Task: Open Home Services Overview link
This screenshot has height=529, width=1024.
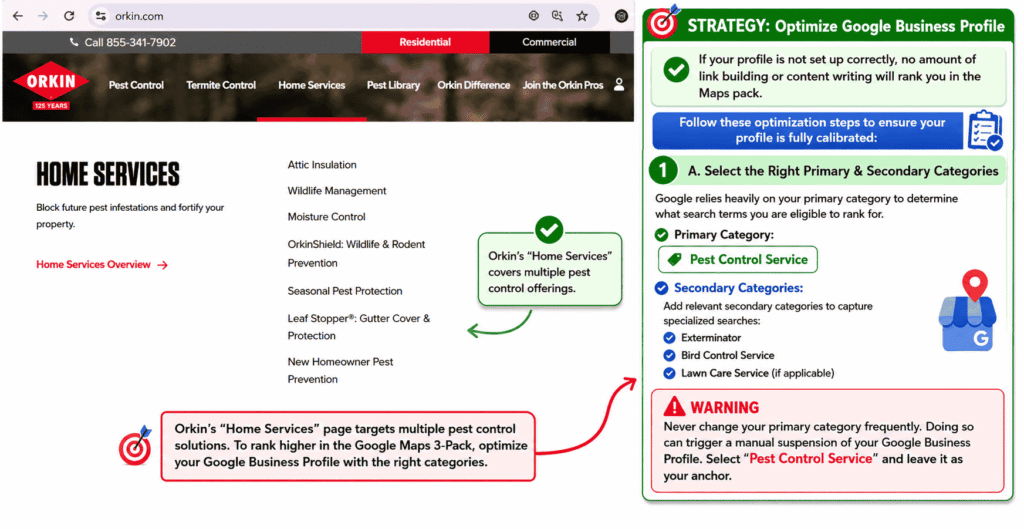Action: click(93, 264)
